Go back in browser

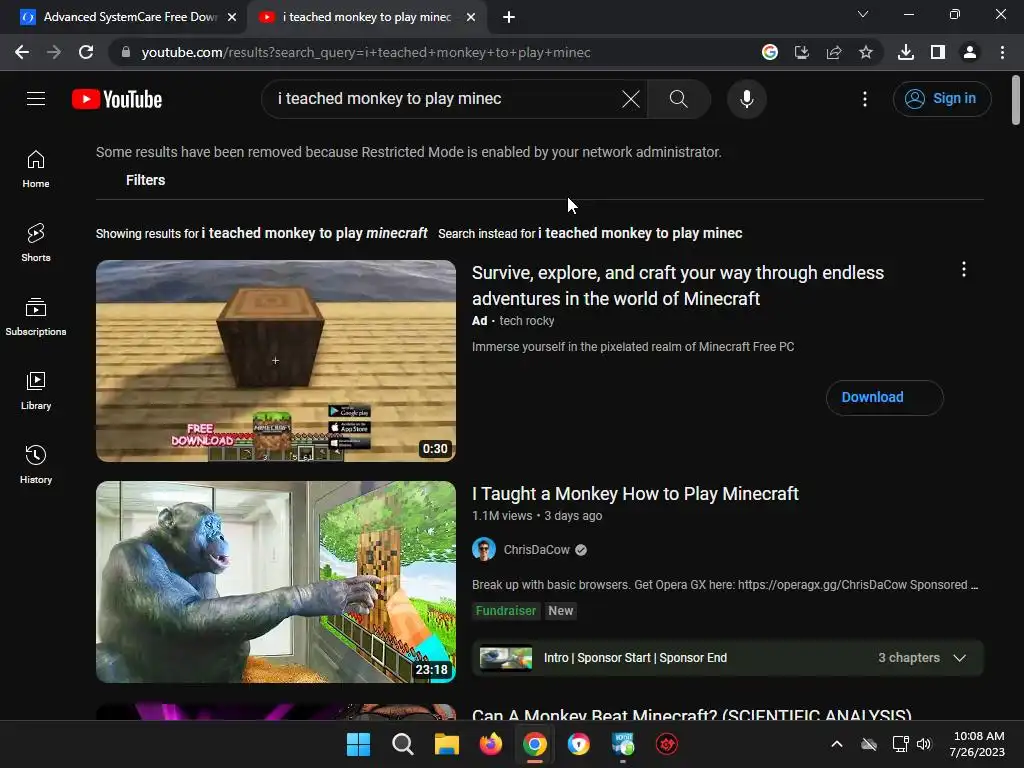[22, 52]
